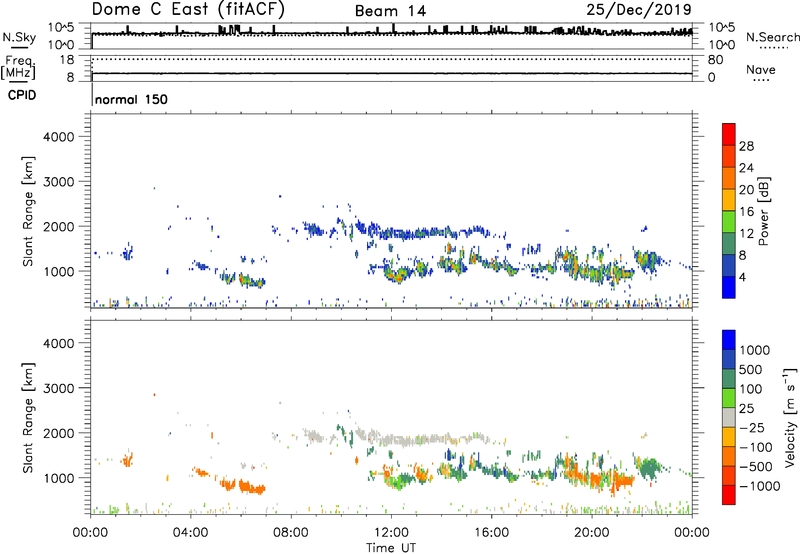Click the '20:00' time axis tick label
800x554 pixels.
click(591, 533)
